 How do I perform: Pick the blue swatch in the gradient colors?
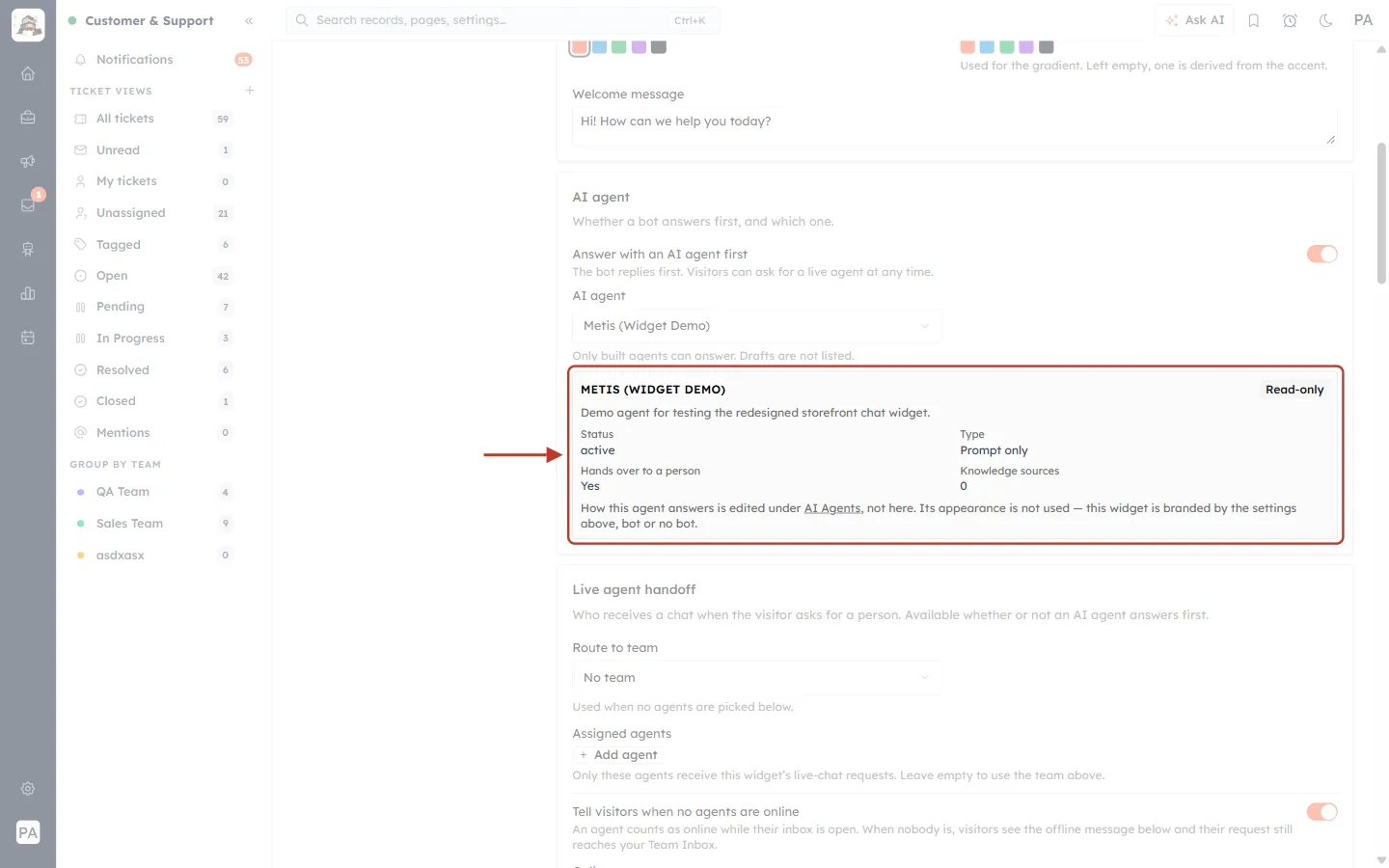pos(987,46)
